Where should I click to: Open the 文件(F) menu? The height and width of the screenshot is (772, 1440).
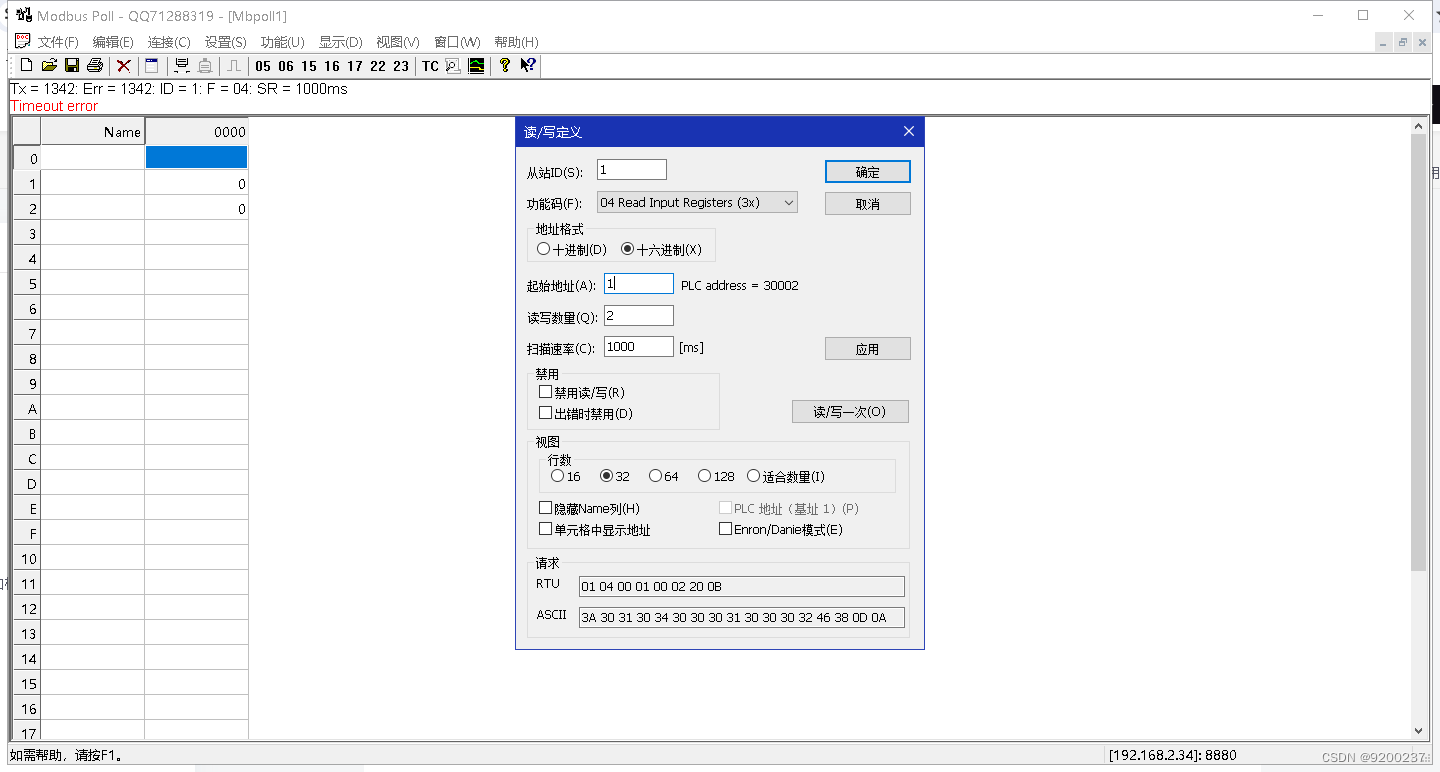58,42
